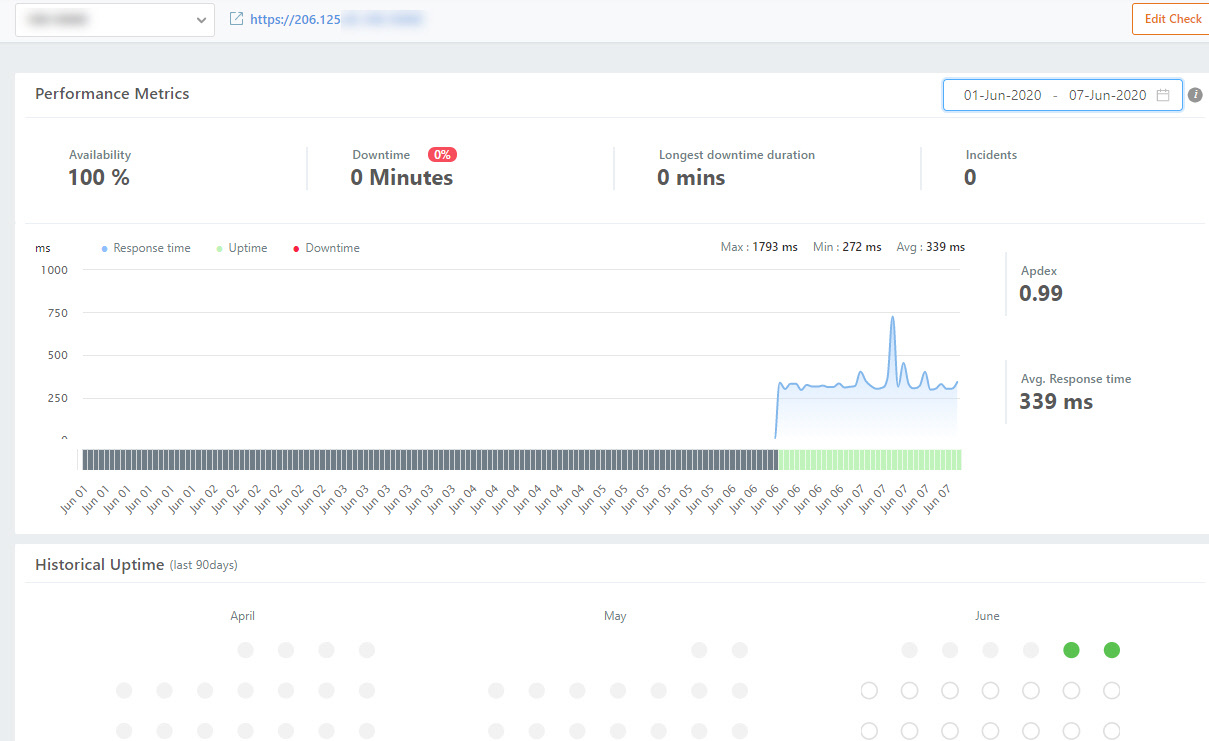Click the Edit Check button
Screen dimensions: 1209x741
tap(1171, 19)
